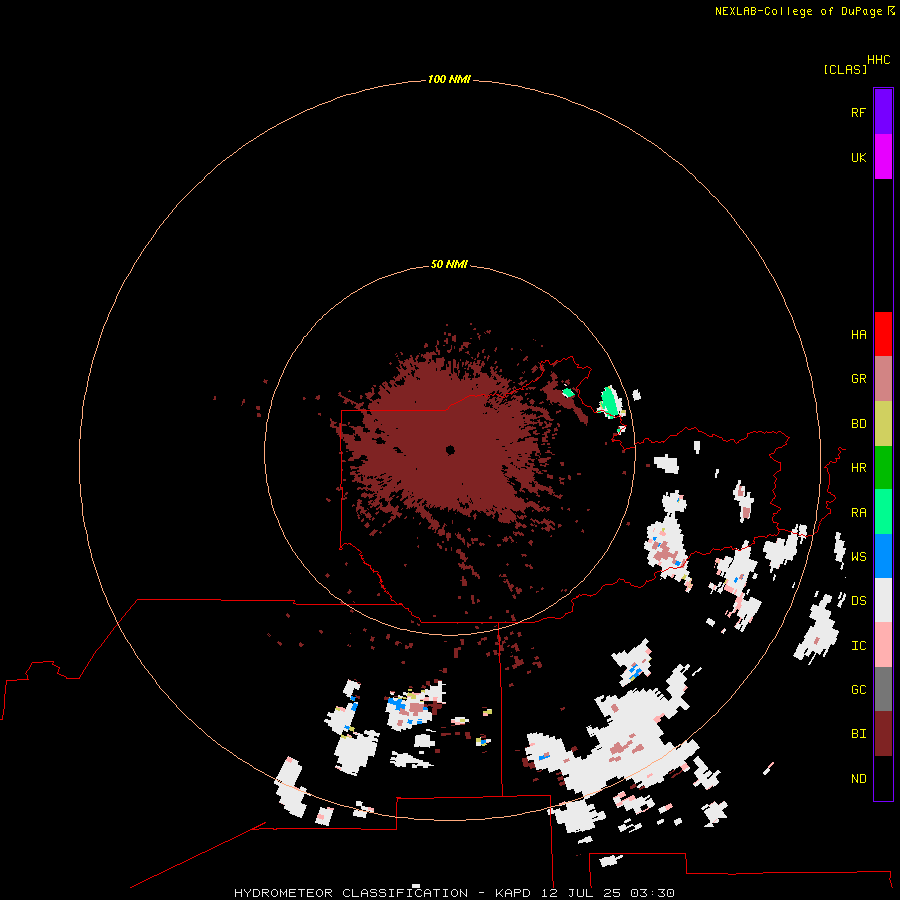
Task: Click the ND black legend swatch
Action: 883,778
